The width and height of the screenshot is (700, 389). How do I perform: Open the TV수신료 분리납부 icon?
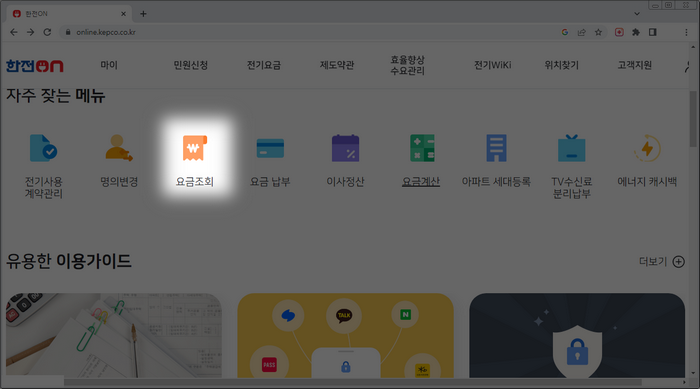click(571, 148)
